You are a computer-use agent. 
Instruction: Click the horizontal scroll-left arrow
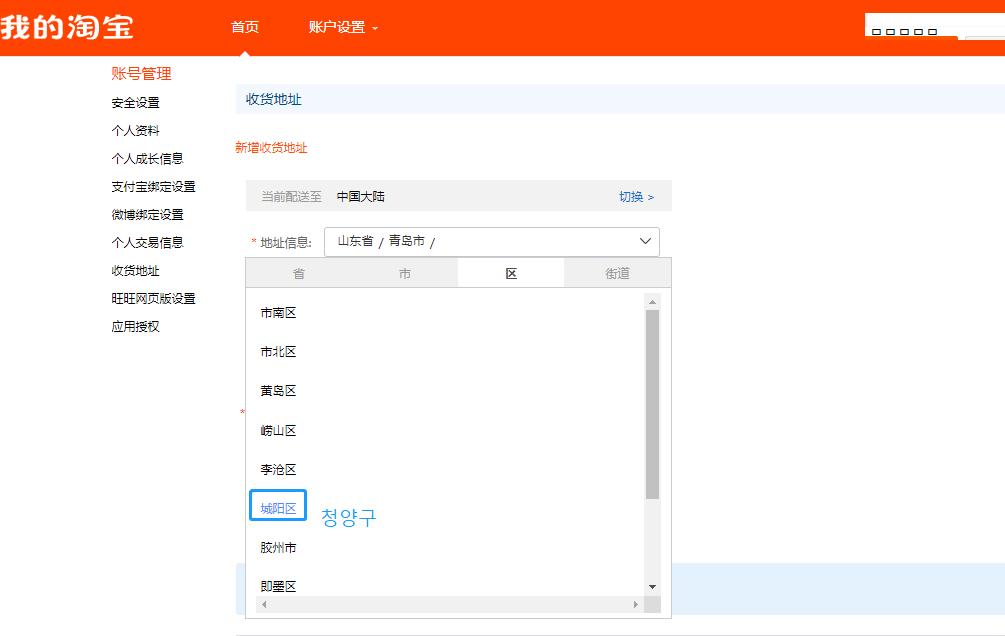pos(264,605)
